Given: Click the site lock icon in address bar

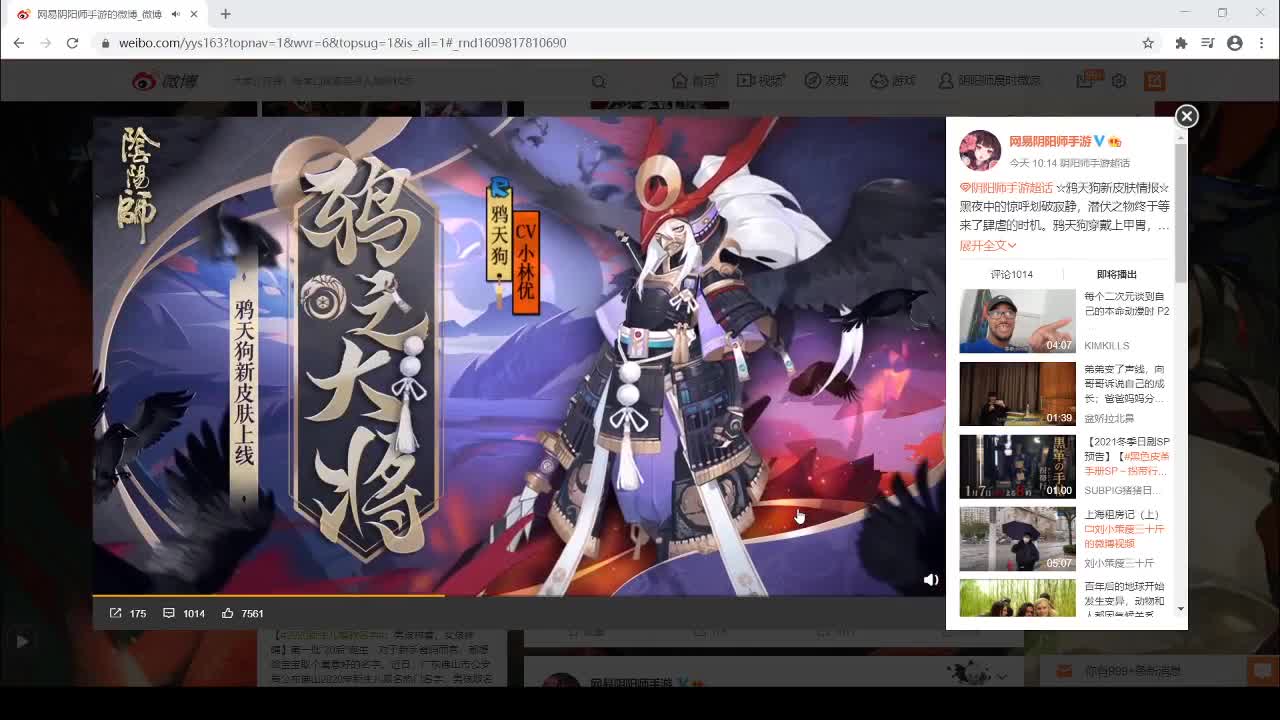Looking at the screenshot, I should pyautogui.click(x=105, y=43).
